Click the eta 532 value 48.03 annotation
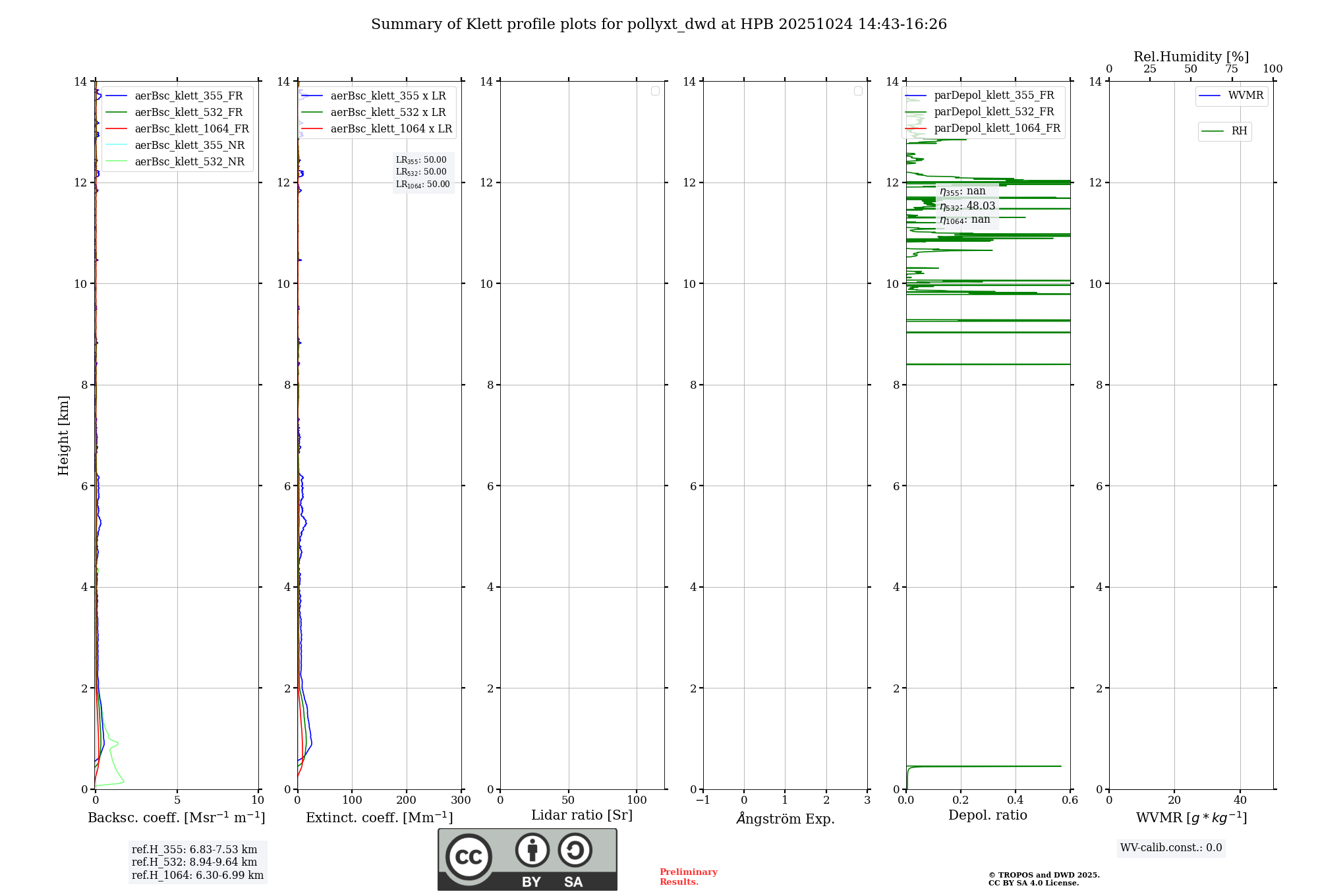Viewport: 1318px width, 896px height. tap(967, 206)
